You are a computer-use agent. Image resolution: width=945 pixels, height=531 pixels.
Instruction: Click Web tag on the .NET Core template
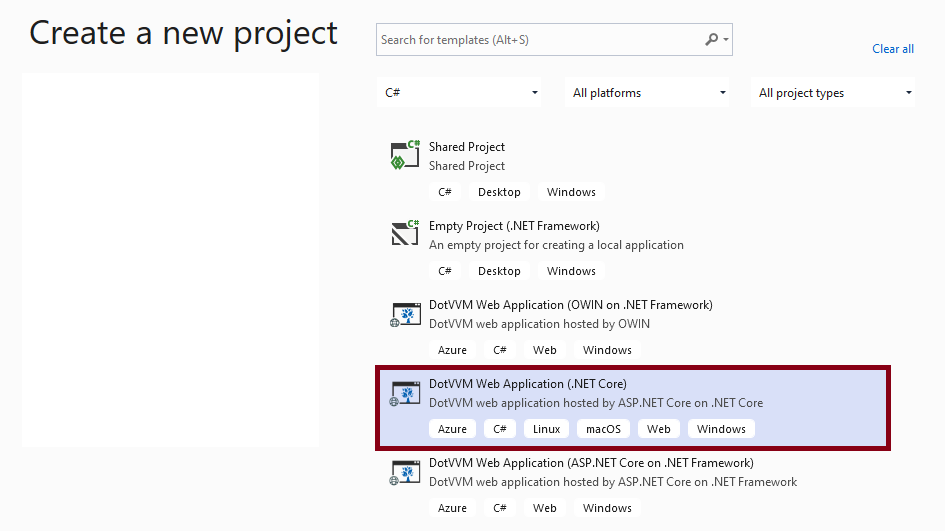coord(659,429)
